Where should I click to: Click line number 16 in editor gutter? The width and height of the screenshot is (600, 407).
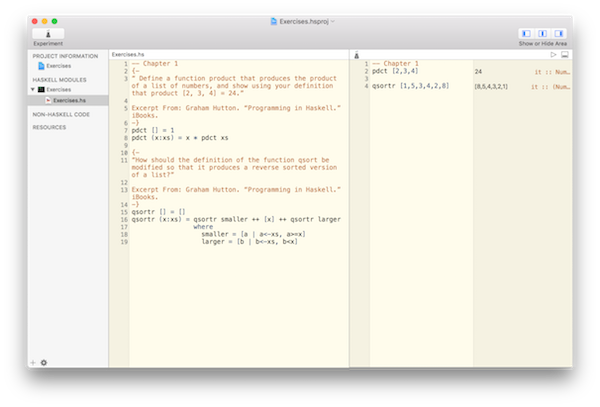(x=124, y=220)
